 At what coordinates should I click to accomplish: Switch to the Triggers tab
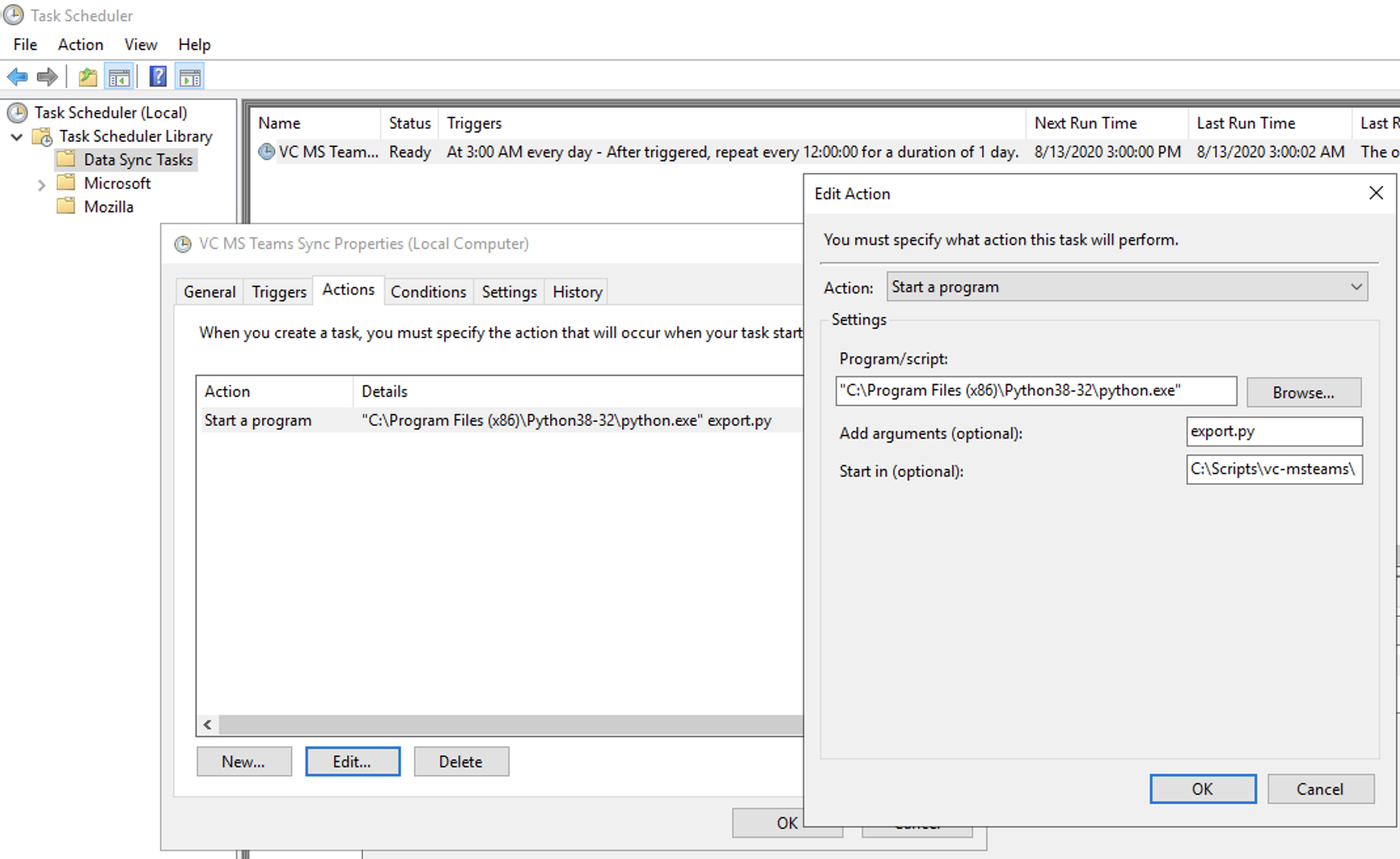278,292
